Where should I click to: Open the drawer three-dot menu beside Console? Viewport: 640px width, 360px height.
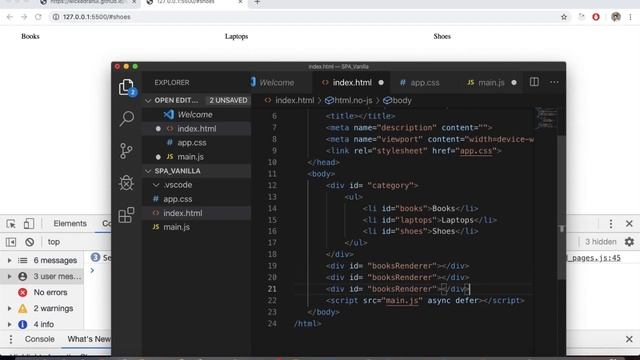pyautogui.click(x=11, y=339)
